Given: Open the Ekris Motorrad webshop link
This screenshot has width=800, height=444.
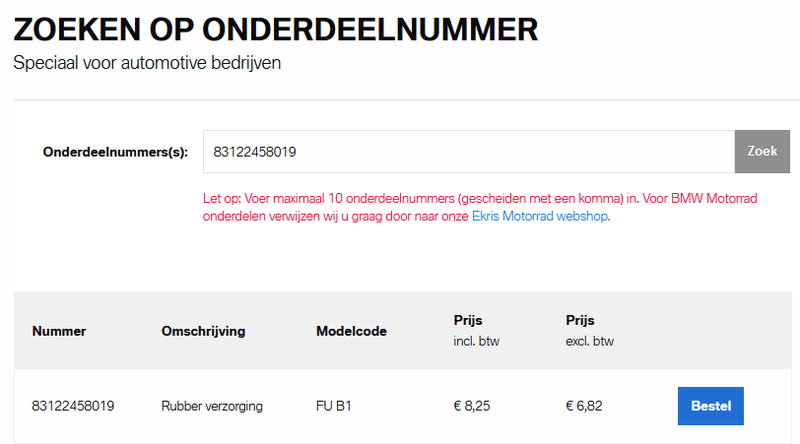Looking at the screenshot, I should [539, 215].
